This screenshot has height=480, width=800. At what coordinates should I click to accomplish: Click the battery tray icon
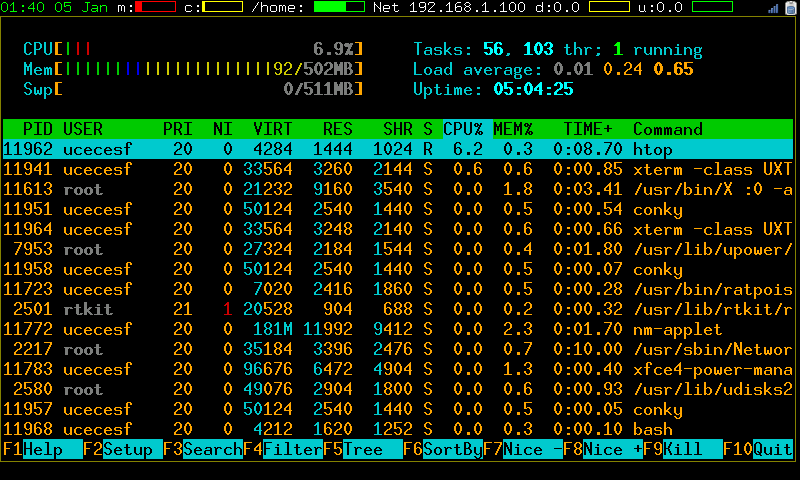pos(790,8)
